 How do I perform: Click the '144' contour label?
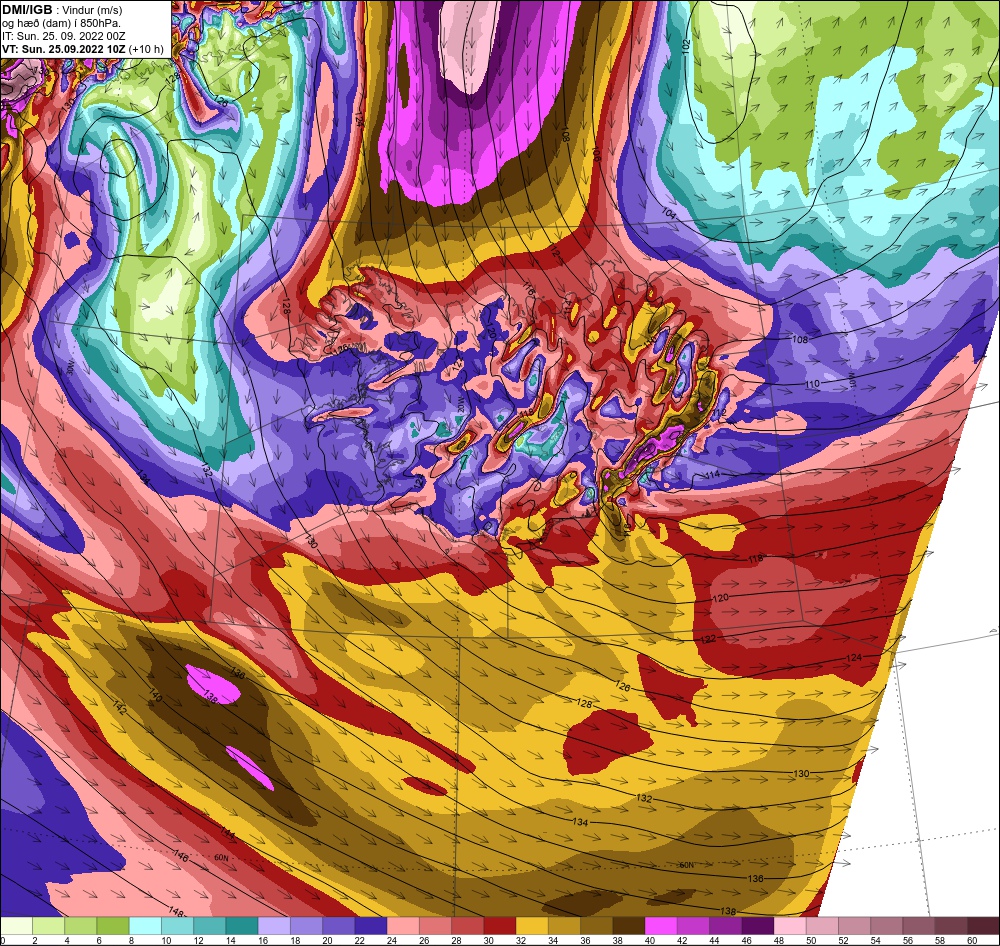228,832
